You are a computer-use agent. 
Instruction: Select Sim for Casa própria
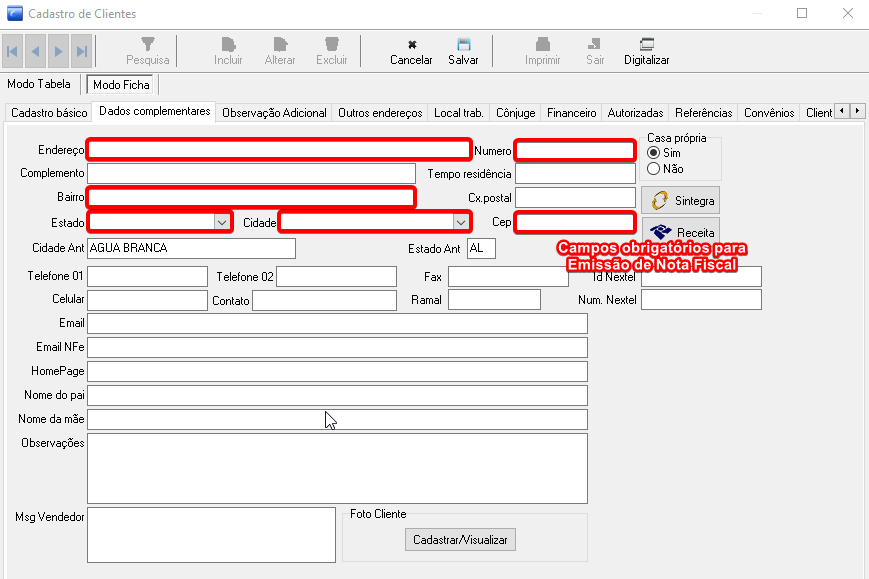pyautogui.click(x=654, y=153)
